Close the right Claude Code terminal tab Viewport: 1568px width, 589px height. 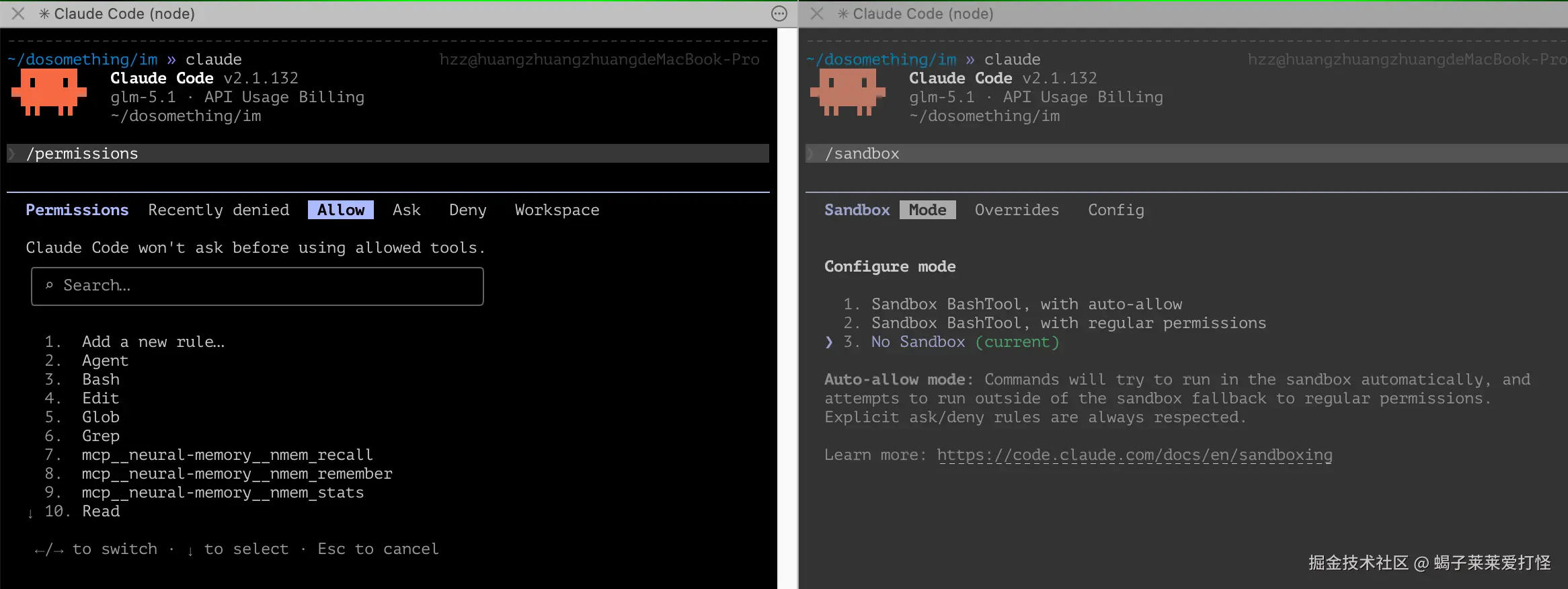(817, 13)
